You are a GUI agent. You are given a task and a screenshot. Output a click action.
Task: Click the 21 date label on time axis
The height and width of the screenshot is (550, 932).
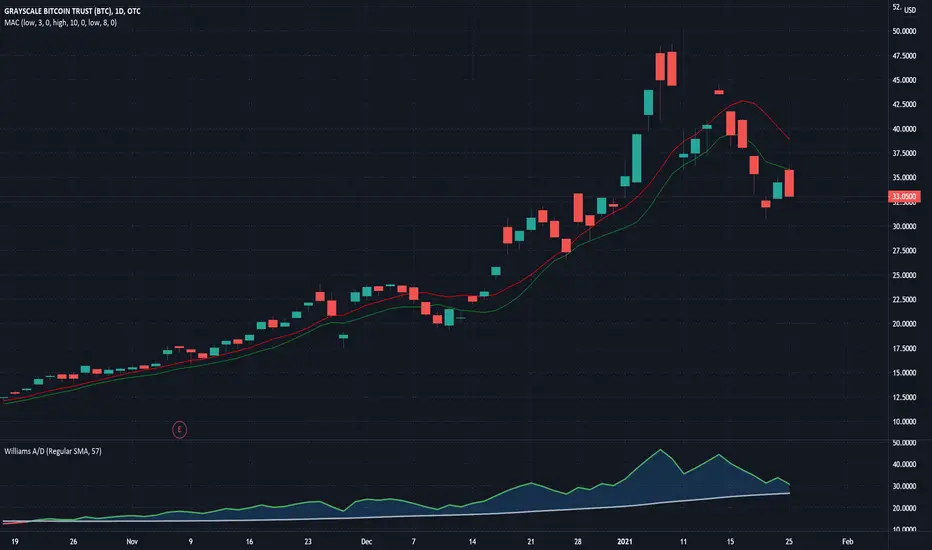point(531,541)
